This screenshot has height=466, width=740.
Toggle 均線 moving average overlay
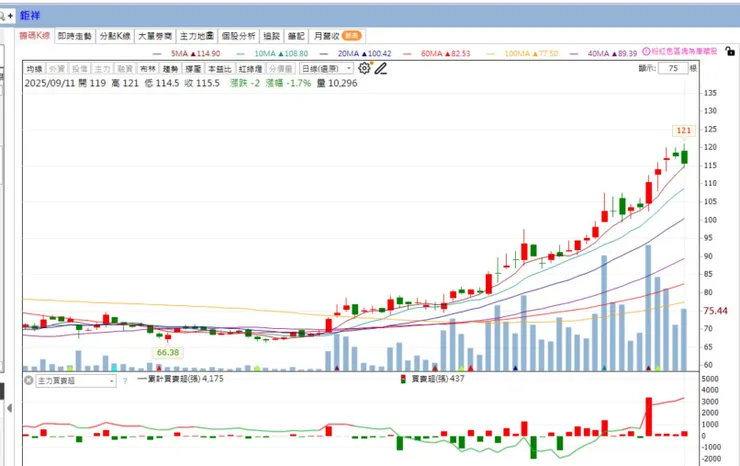click(35, 69)
